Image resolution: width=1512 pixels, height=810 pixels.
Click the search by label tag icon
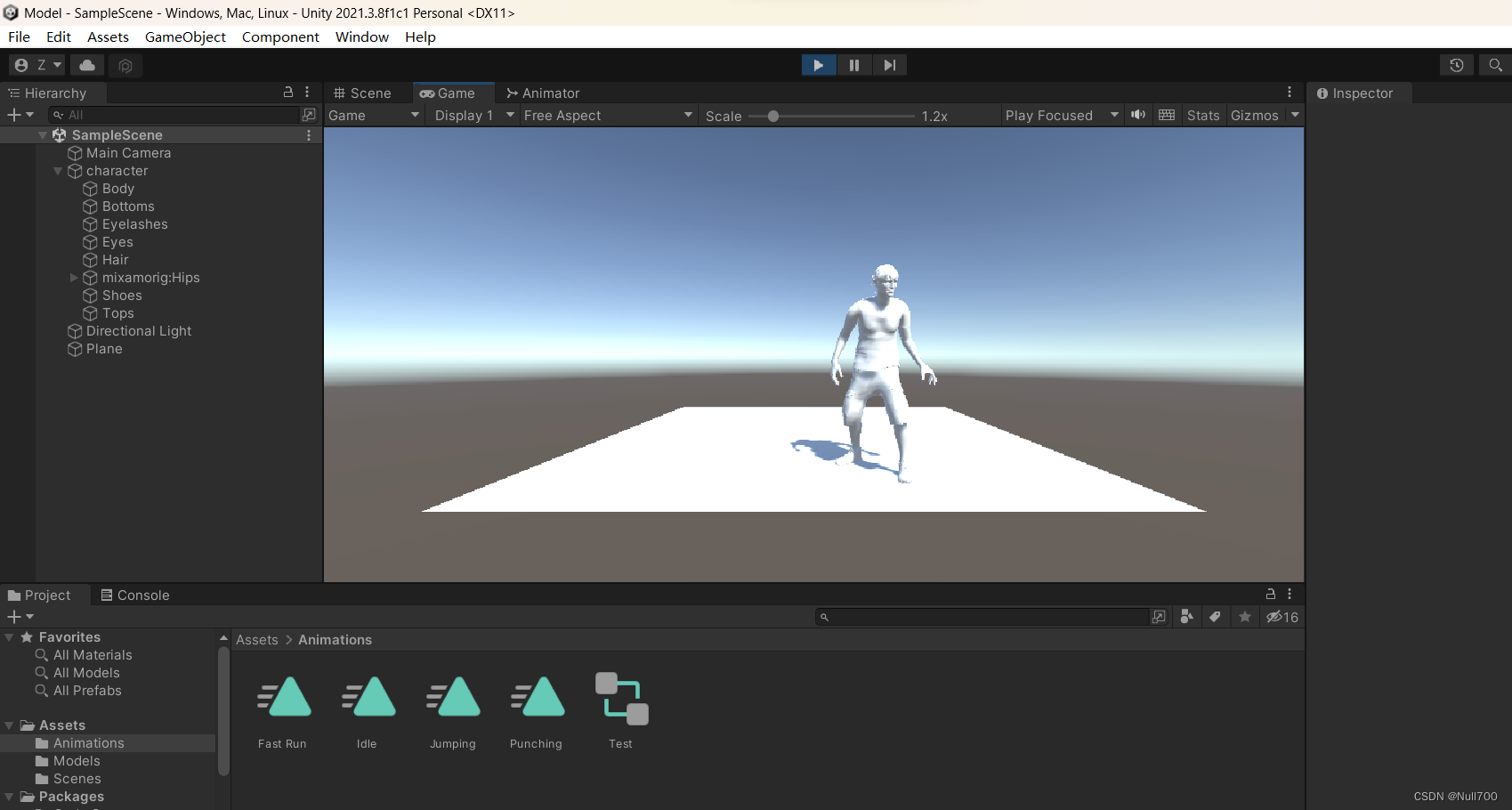[1216, 616]
